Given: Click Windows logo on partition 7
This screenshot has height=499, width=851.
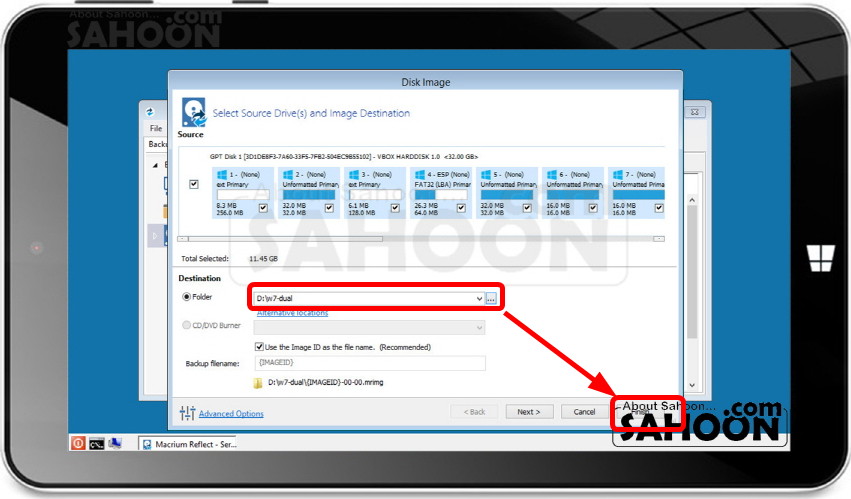Looking at the screenshot, I should (x=618, y=174).
